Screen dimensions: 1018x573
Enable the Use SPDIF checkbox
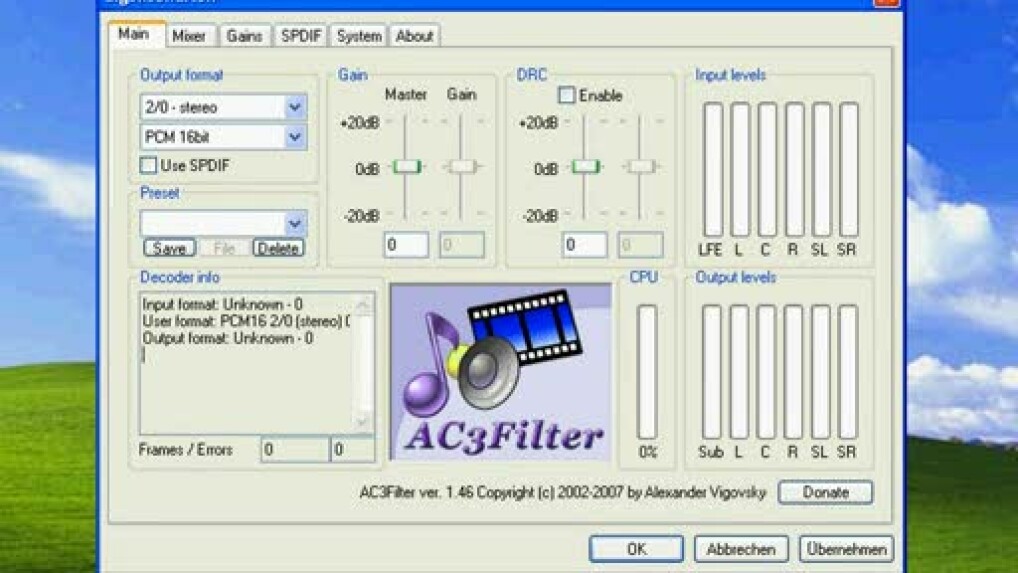tap(149, 164)
